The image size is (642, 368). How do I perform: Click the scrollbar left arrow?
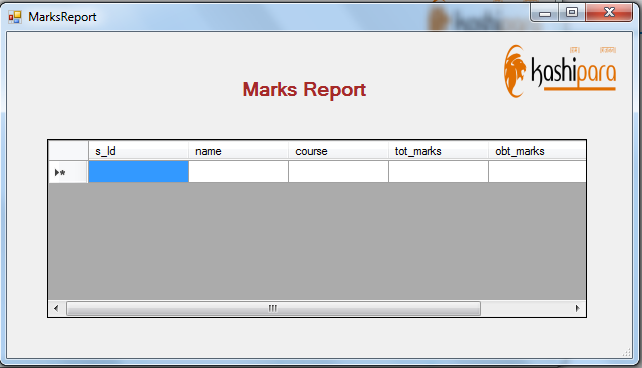pyautogui.click(x=56, y=308)
